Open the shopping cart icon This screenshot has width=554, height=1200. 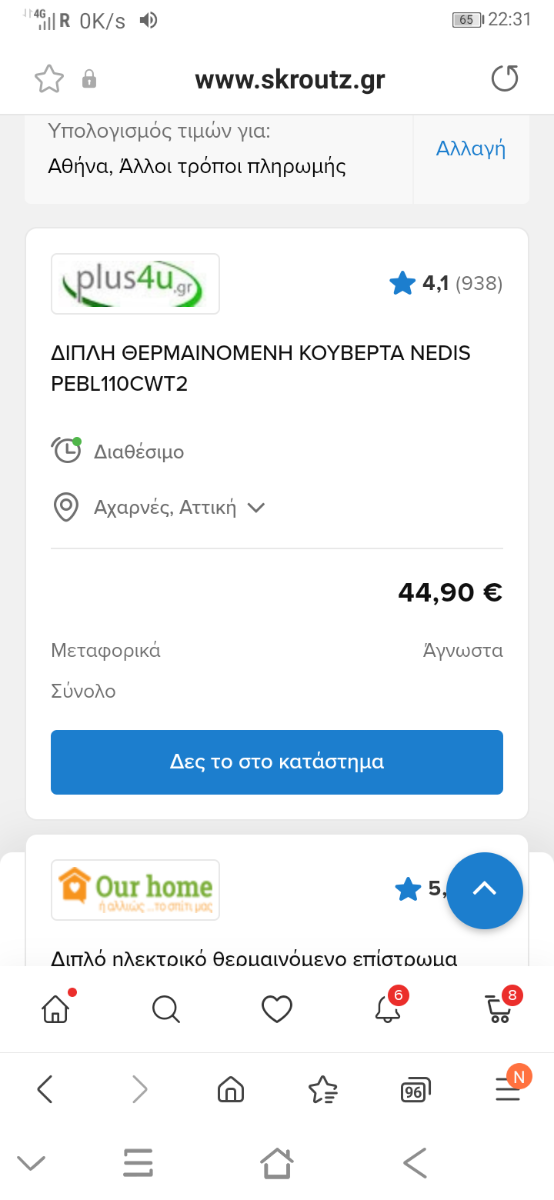pyautogui.click(x=500, y=1007)
